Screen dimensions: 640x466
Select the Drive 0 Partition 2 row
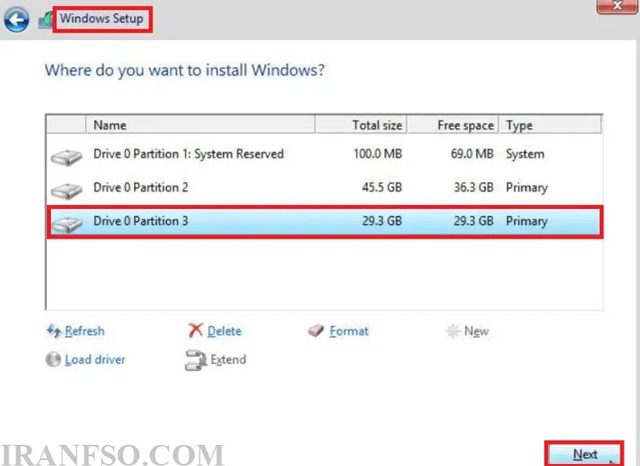pyautogui.click(x=324, y=188)
